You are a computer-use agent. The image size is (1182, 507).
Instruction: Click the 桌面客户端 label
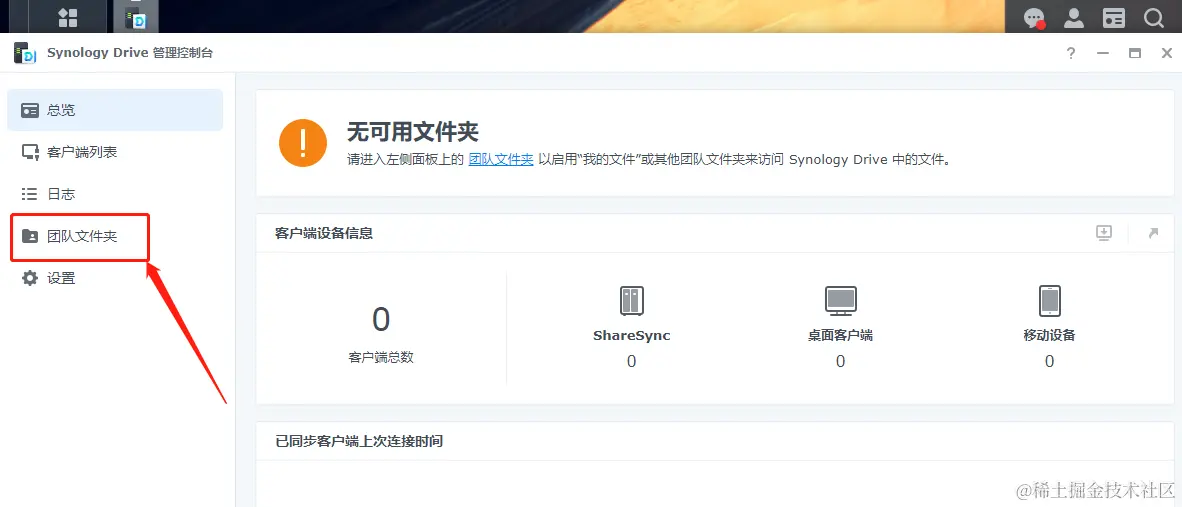point(841,336)
